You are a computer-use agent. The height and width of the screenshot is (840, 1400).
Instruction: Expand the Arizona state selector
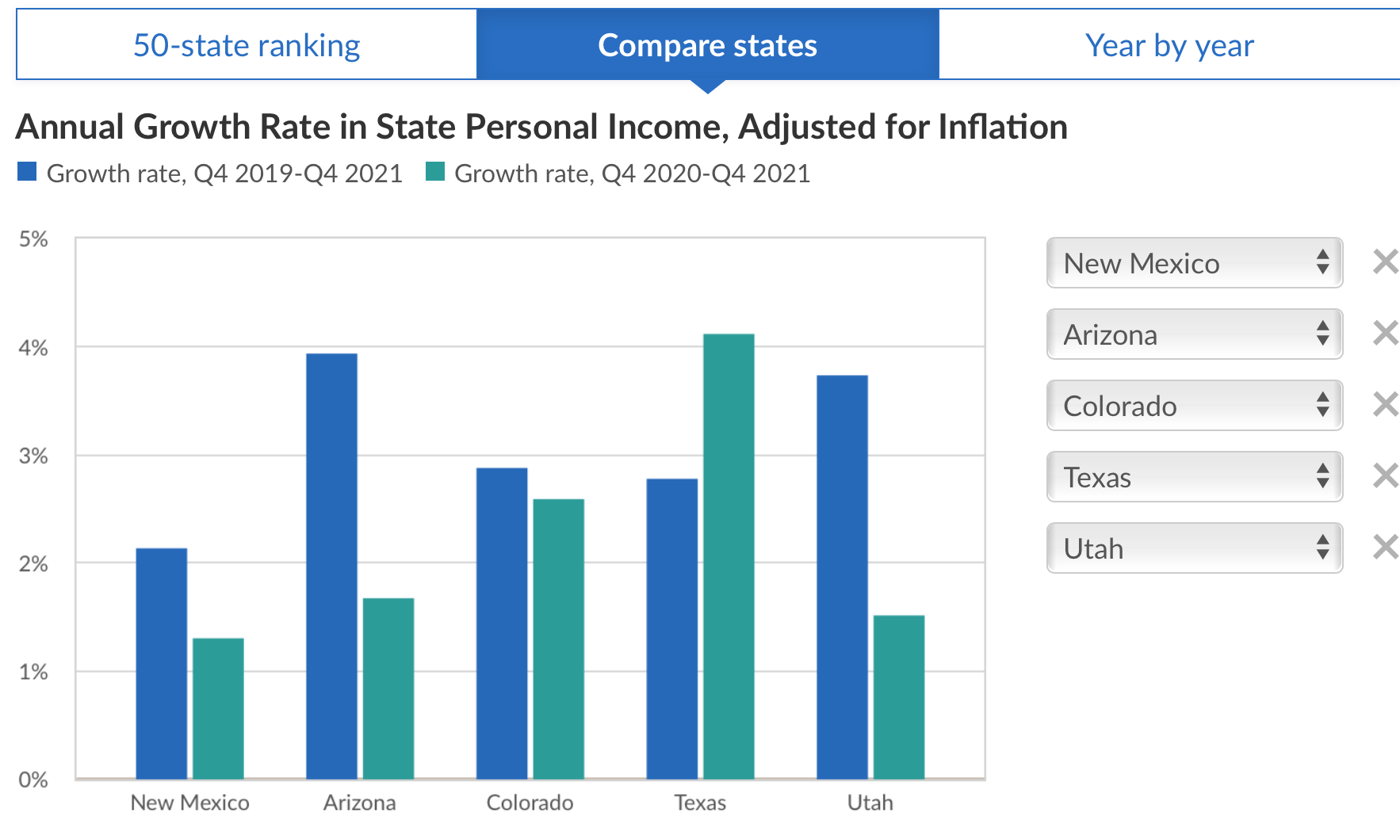click(1194, 334)
